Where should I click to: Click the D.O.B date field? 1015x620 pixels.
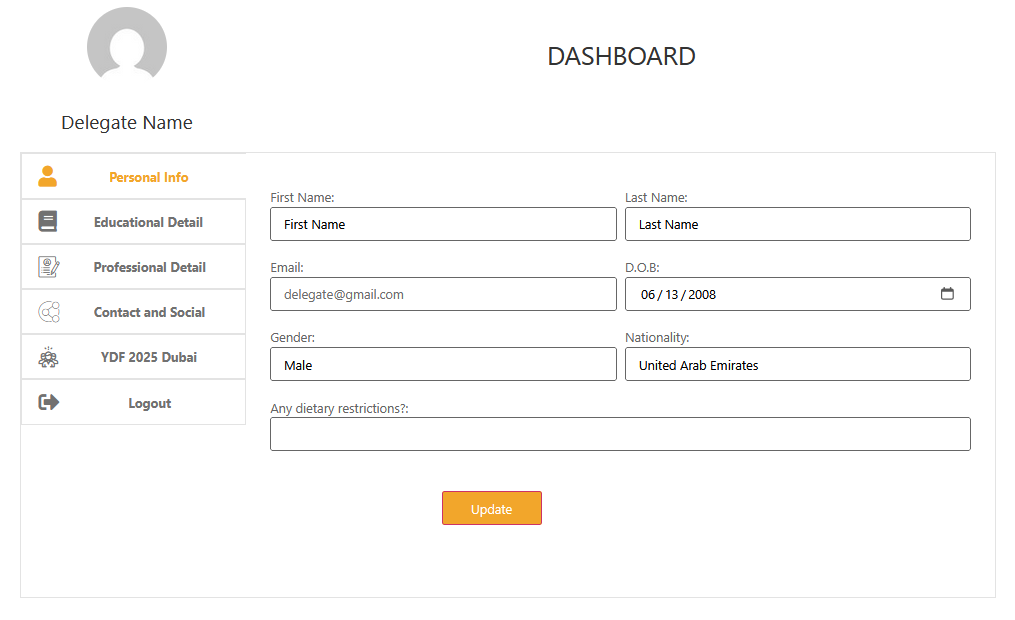pyautogui.click(x=798, y=294)
